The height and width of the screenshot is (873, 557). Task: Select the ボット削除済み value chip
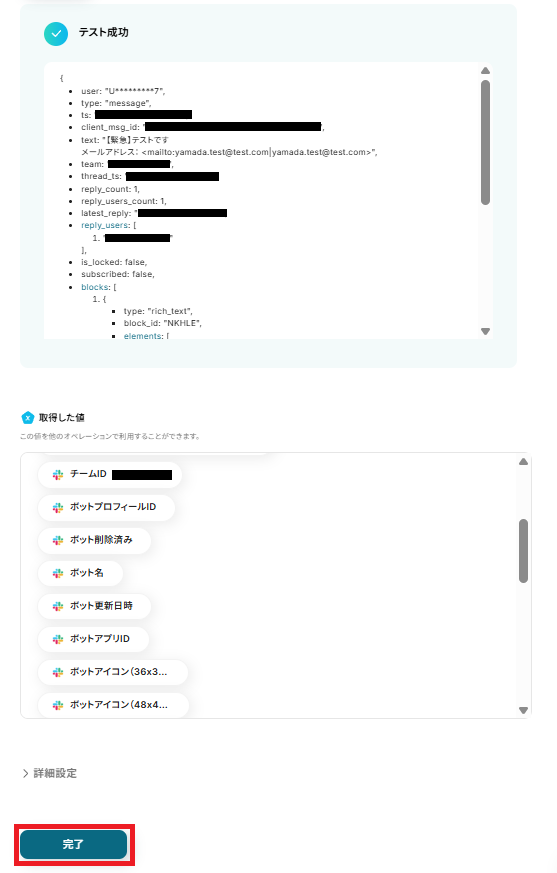tap(94, 540)
